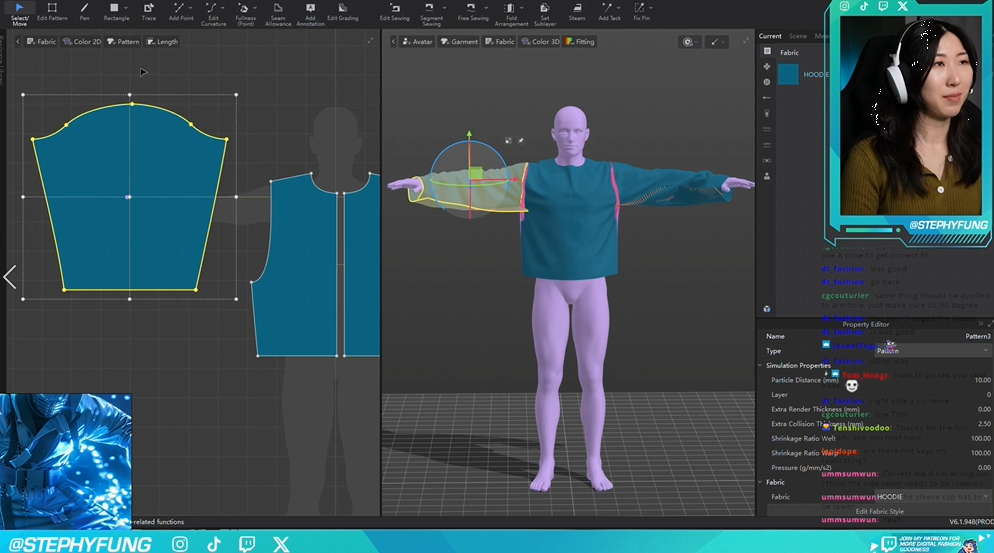Toggle Fitting map in 3D window
The height and width of the screenshot is (553, 994).
[x=580, y=41]
